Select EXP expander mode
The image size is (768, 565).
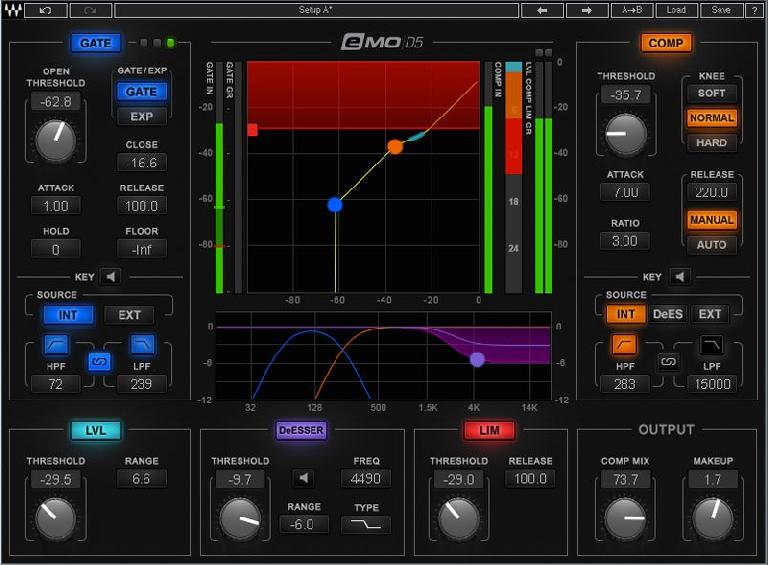pos(142,117)
